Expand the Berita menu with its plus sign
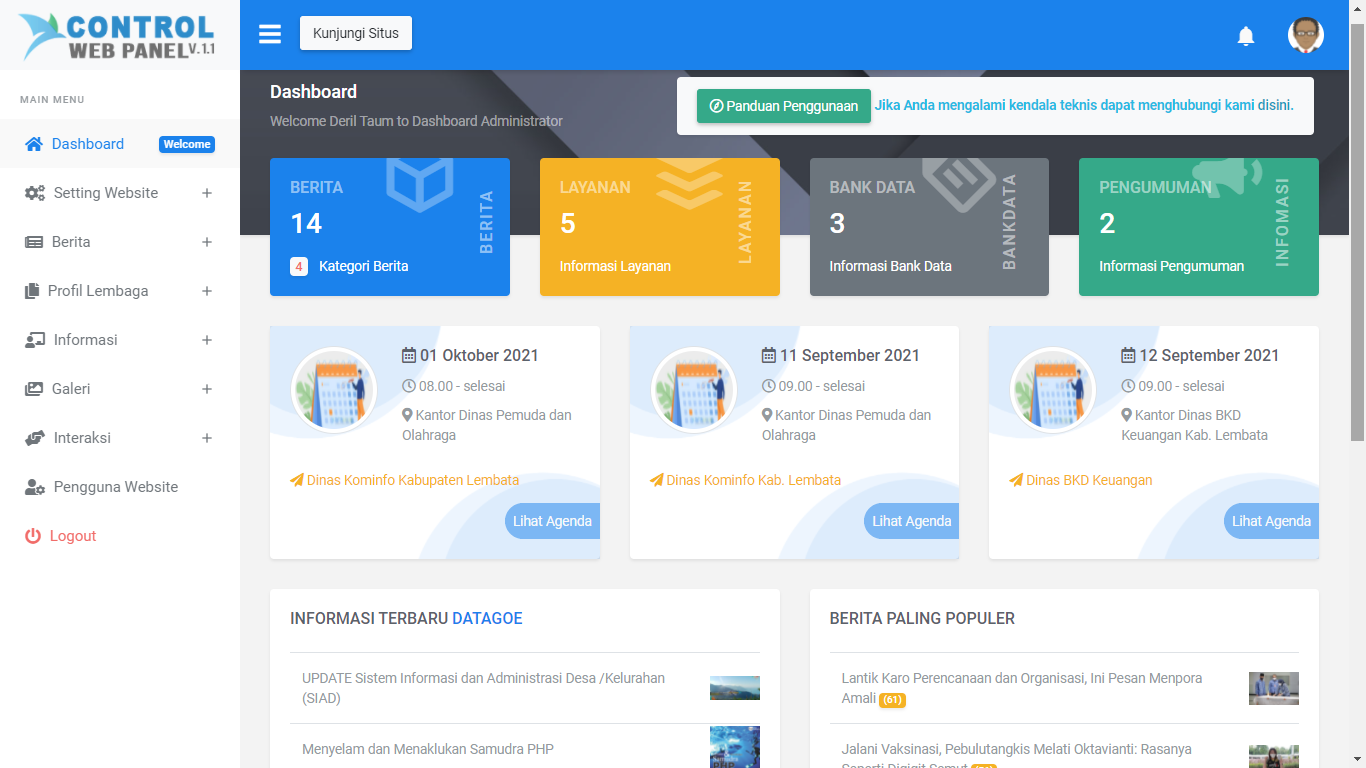The width and height of the screenshot is (1366, 768). [x=207, y=241]
